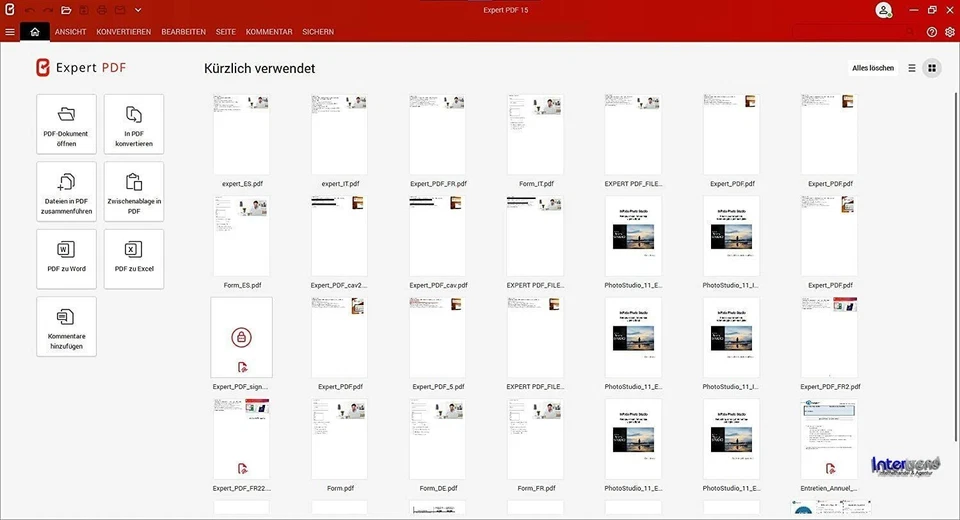Click the Undo arrow in the title bar
The image size is (960, 520).
point(29,10)
